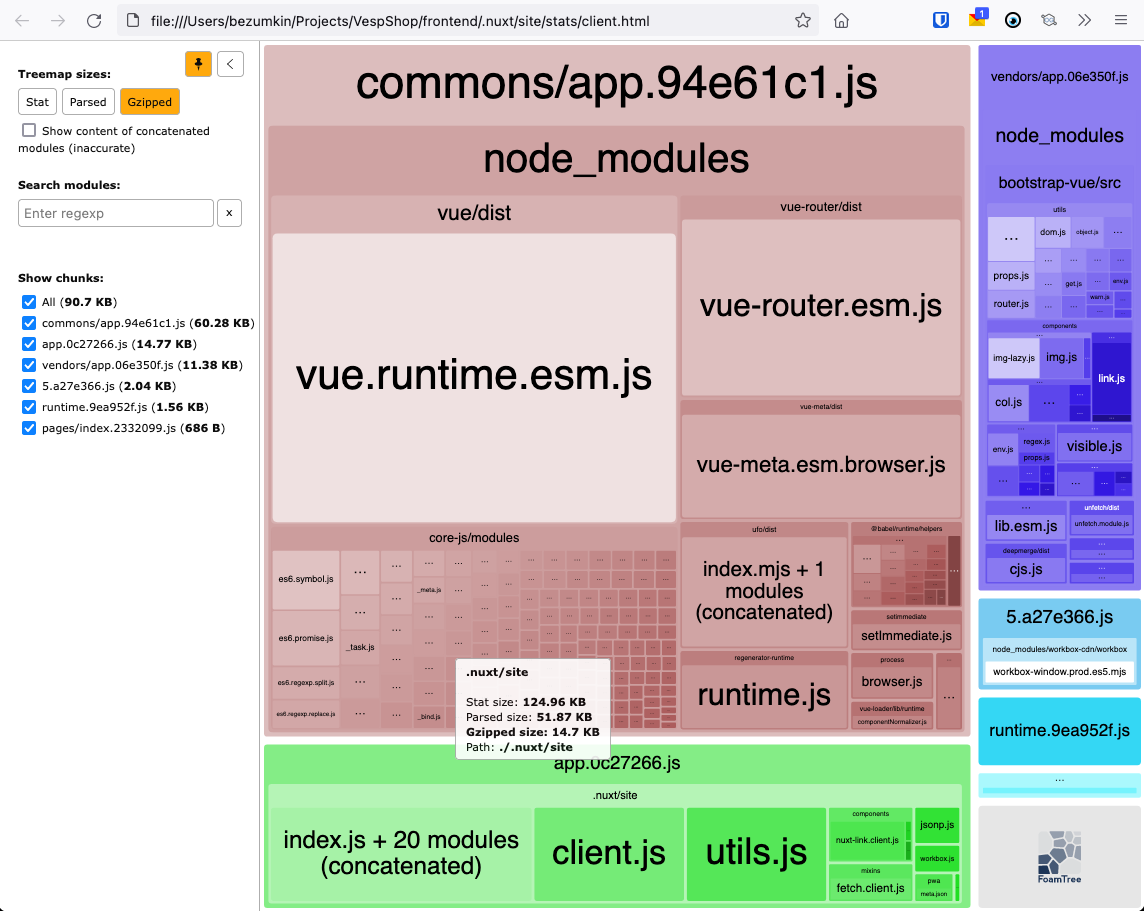
Task: Enable Show content of concatenated modules
Action: pyautogui.click(x=29, y=131)
